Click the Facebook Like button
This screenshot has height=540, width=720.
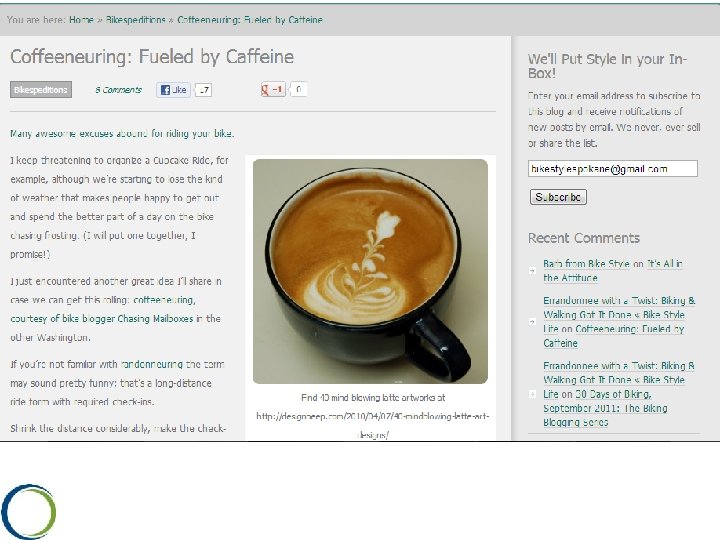[x=174, y=90]
